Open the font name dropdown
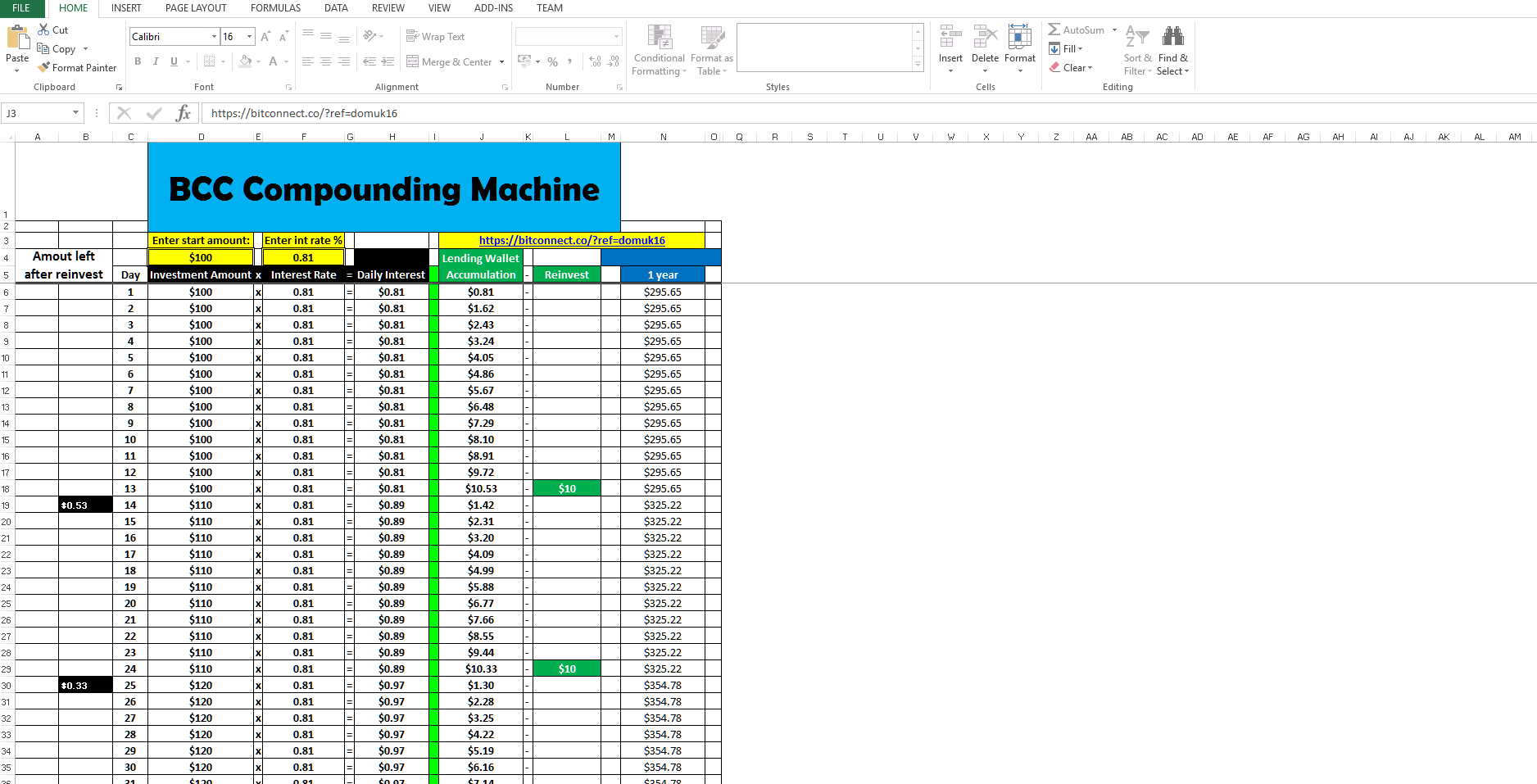1537x784 pixels. pos(215,37)
